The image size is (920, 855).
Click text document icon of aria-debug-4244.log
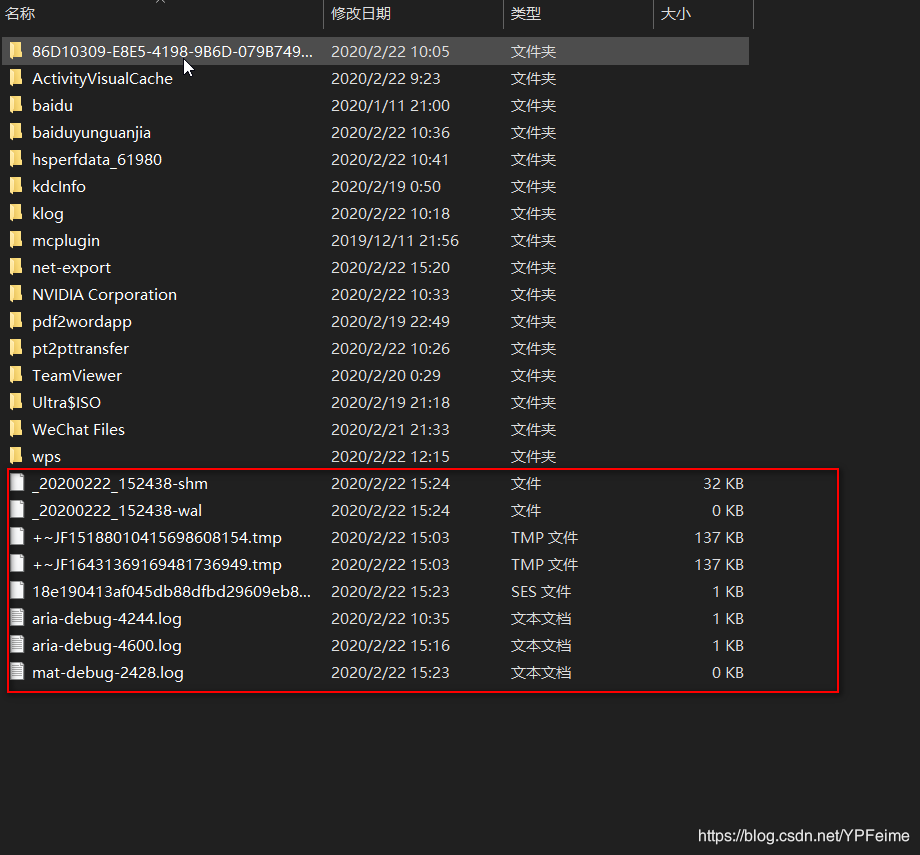coord(17,617)
